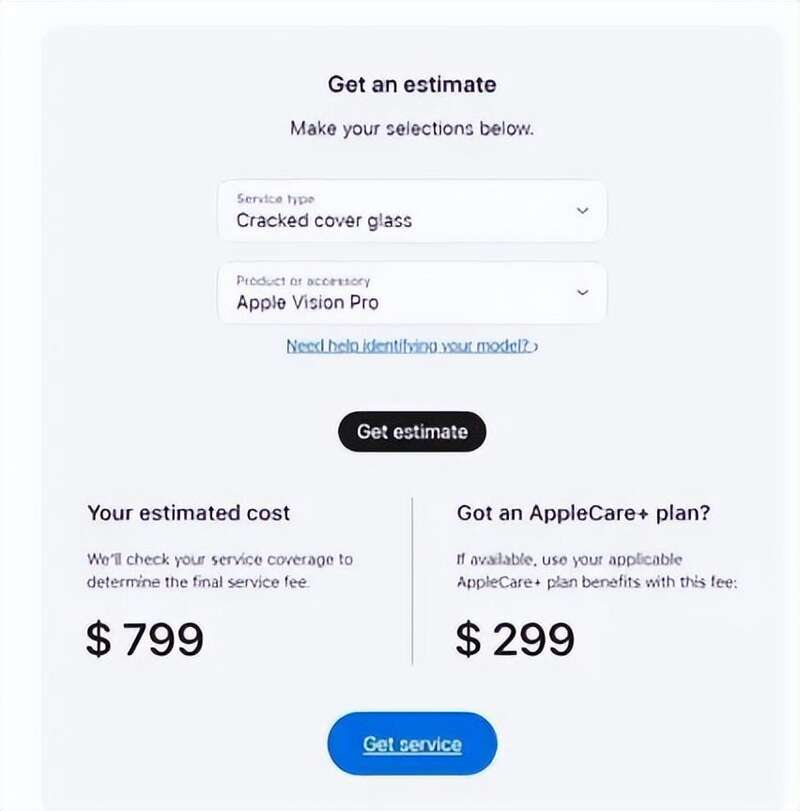Click the small Service type label

pyautogui.click(x=275, y=199)
